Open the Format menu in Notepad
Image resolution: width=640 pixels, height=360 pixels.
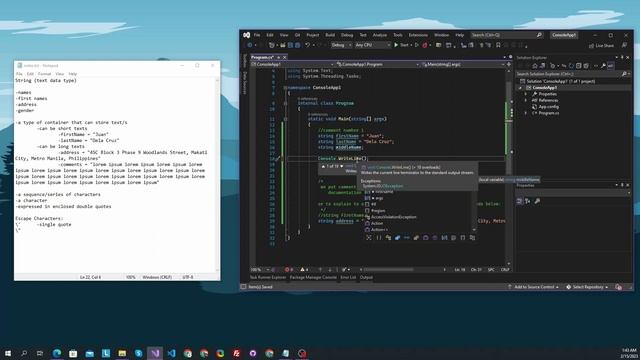[x=44, y=74]
